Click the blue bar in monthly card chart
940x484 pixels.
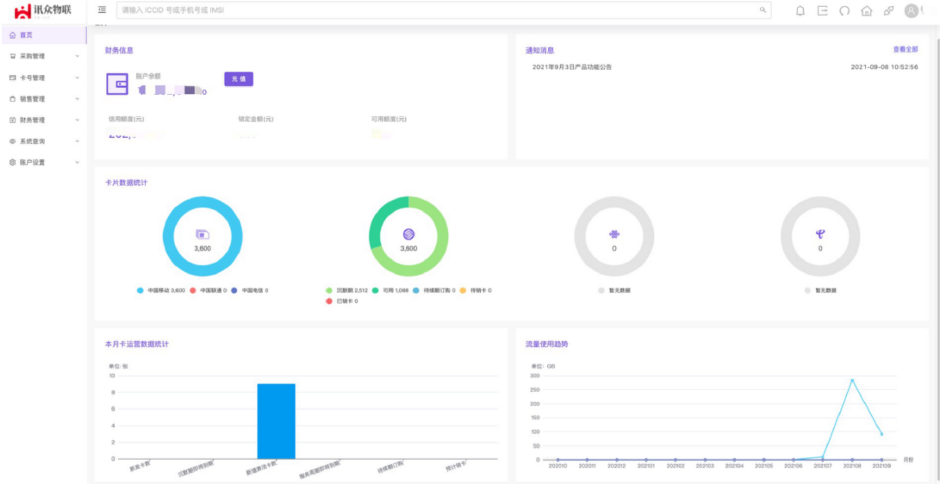pos(276,420)
